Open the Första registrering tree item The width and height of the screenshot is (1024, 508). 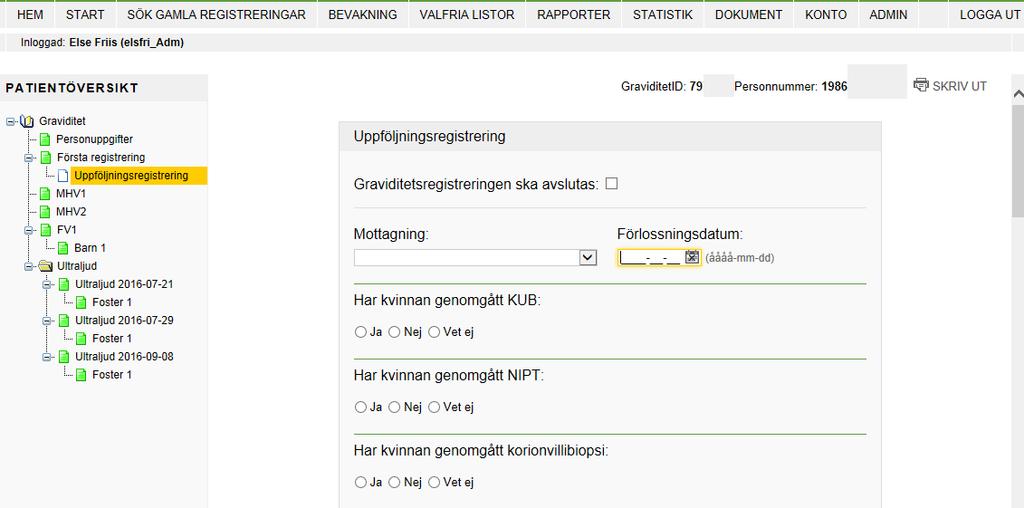[101, 157]
